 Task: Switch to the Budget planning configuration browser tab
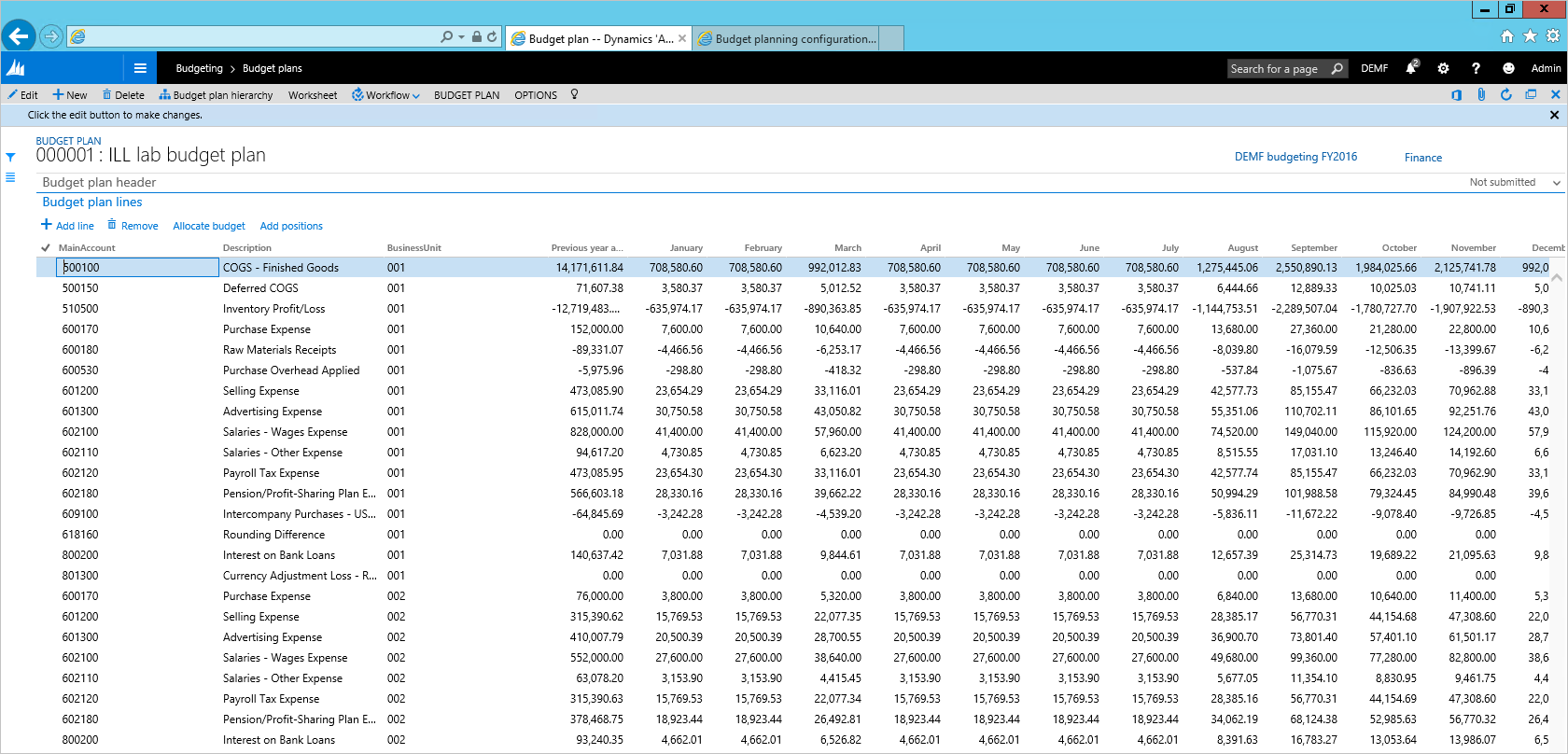pyautogui.click(x=795, y=39)
